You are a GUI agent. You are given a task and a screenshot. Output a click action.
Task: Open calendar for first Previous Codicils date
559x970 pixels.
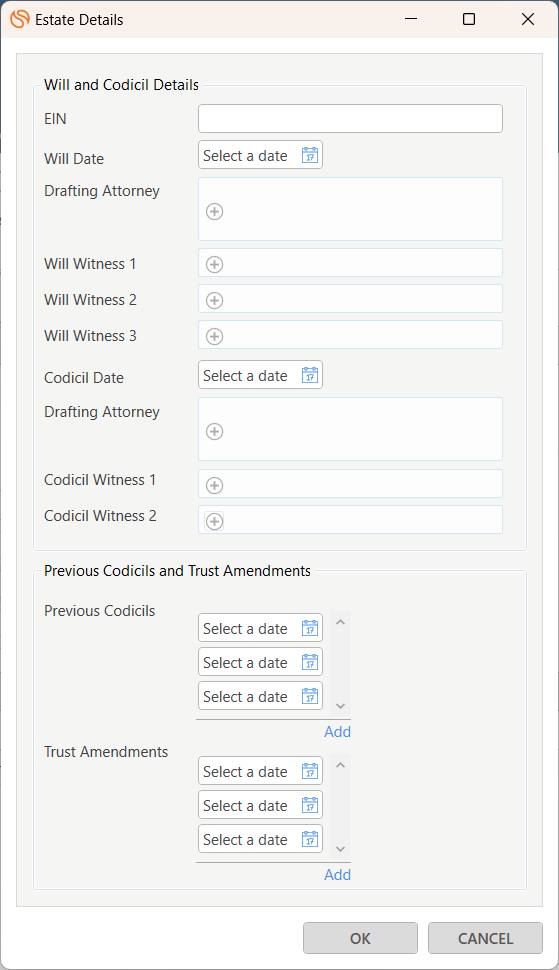click(310, 629)
